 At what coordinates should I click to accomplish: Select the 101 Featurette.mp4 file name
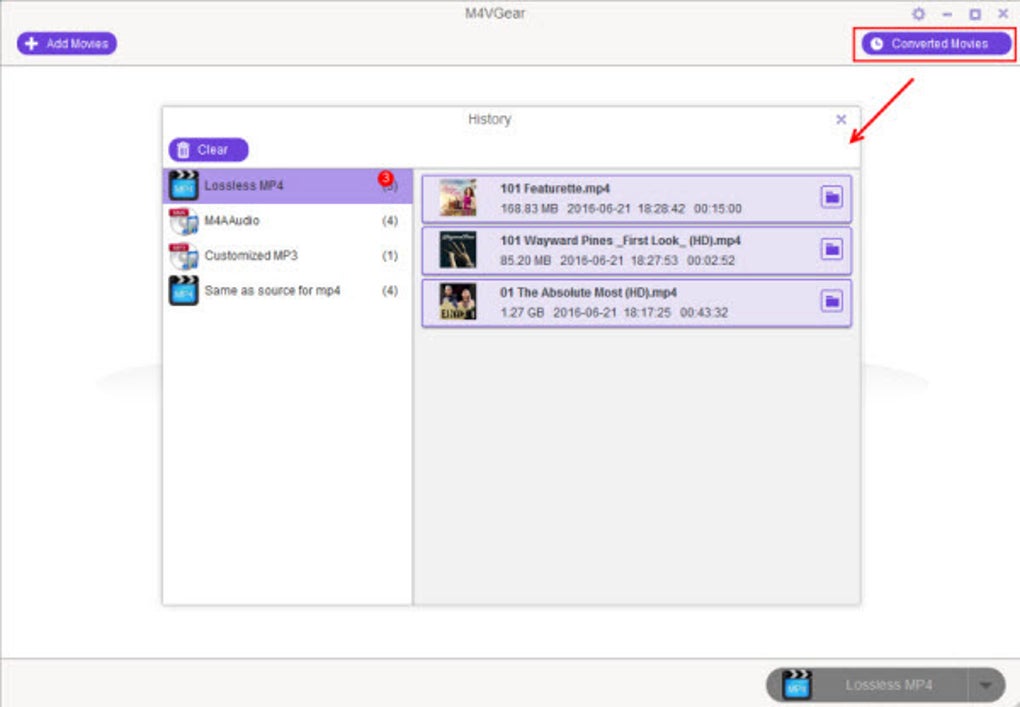(x=555, y=189)
